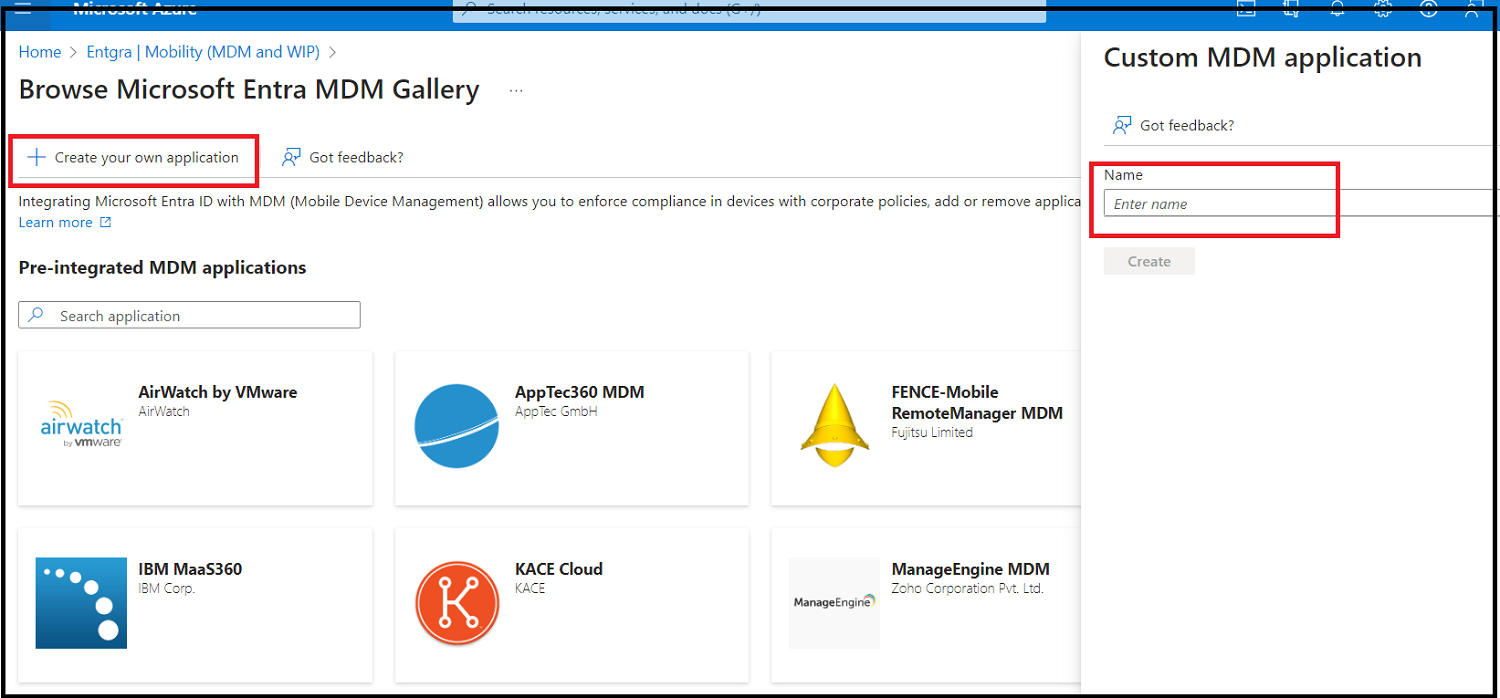The height and width of the screenshot is (698, 1500).
Task: Go to the Home breadcrumb
Action: [x=40, y=52]
